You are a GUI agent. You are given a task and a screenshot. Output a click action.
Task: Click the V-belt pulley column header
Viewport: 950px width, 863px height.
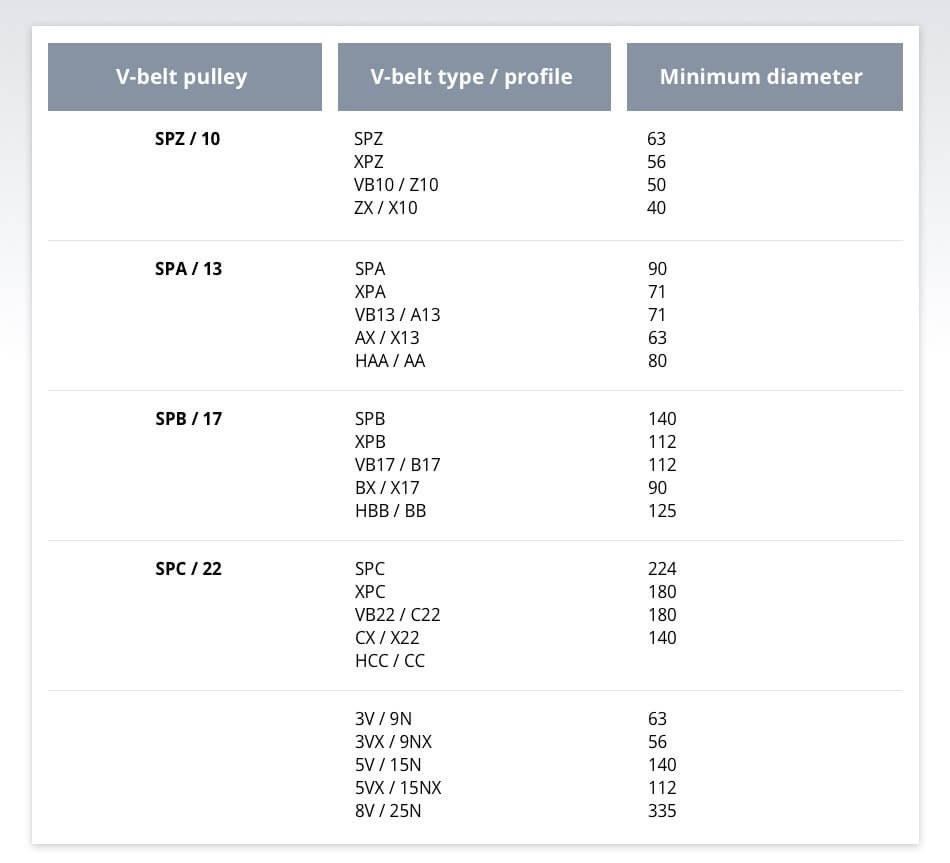click(185, 77)
